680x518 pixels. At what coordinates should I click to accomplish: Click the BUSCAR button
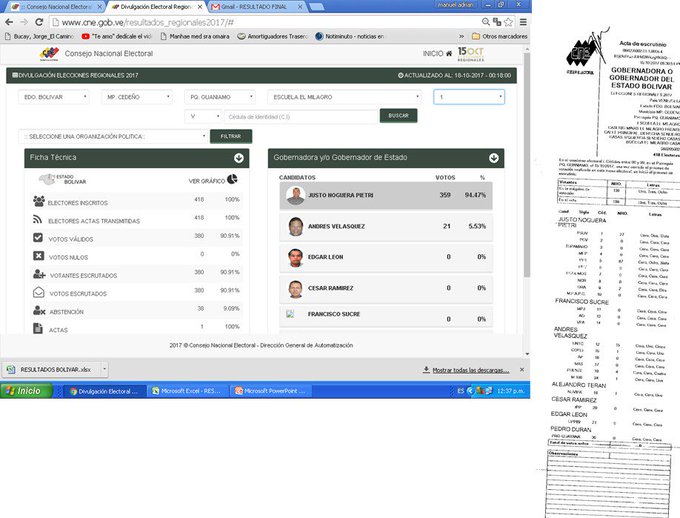click(399, 115)
